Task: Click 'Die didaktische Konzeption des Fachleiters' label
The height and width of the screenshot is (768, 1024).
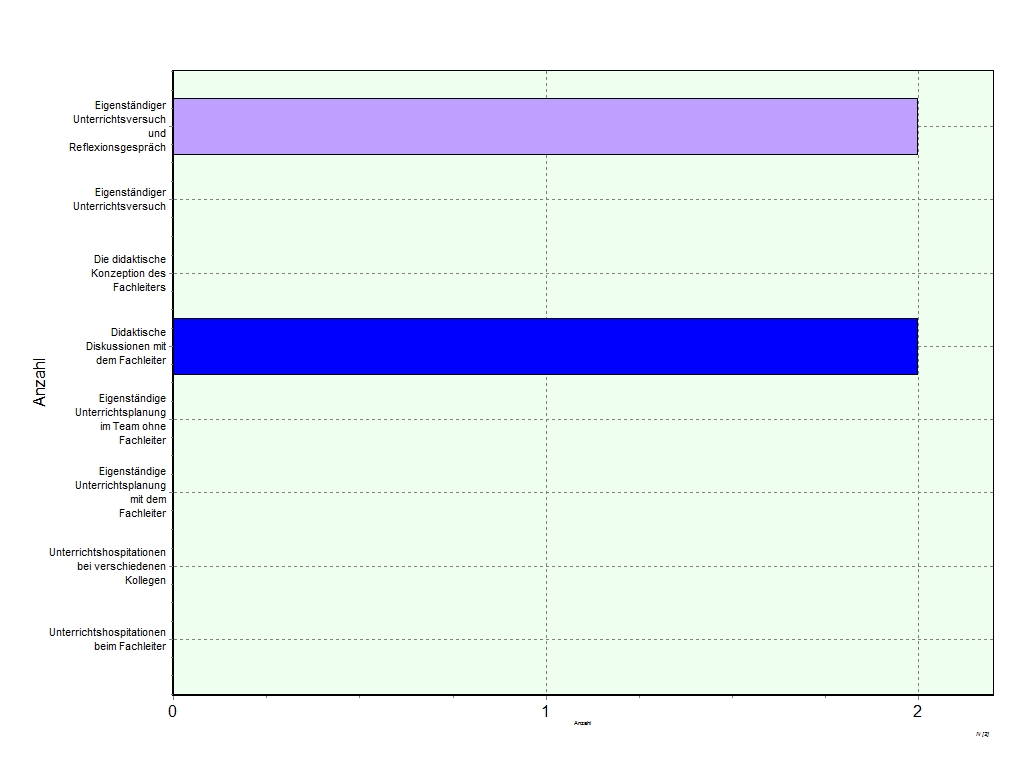Action: click(x=129, y=273)
